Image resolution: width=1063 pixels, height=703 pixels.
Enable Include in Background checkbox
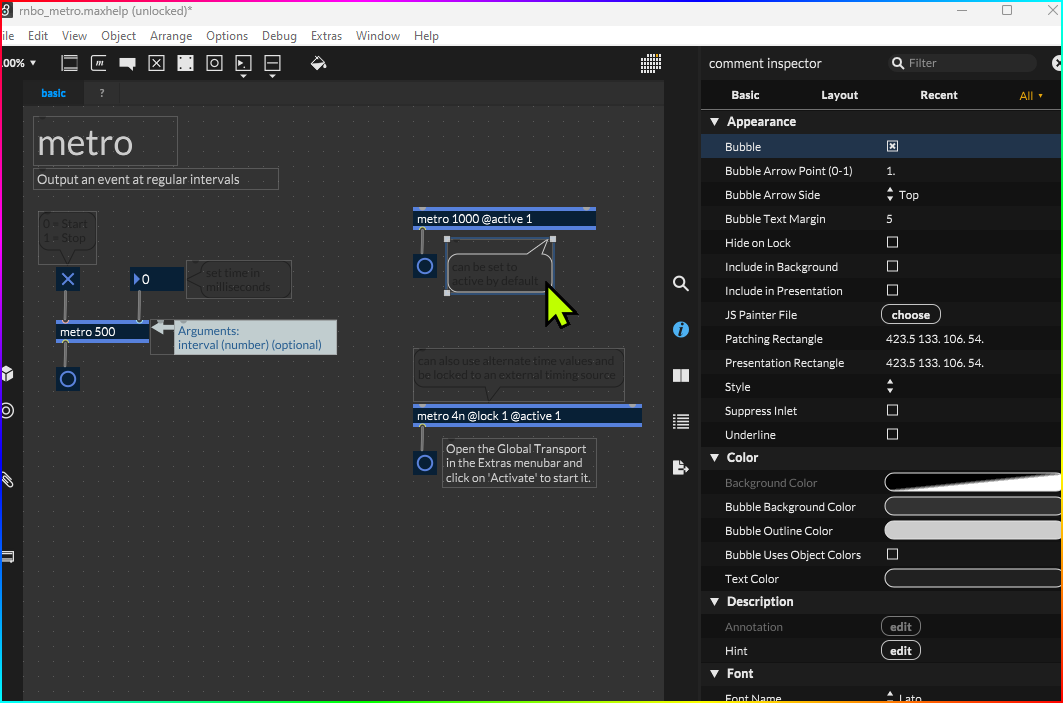pos(892,266)
